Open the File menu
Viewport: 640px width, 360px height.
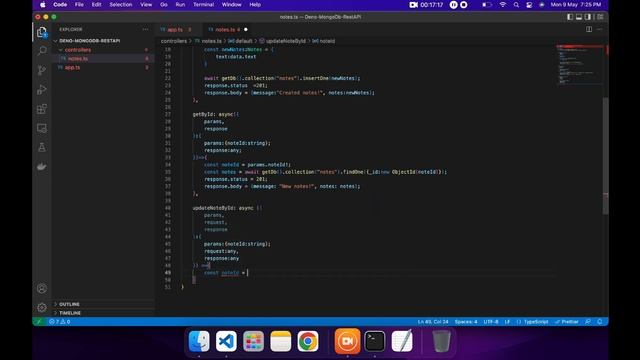click(79, 4)
